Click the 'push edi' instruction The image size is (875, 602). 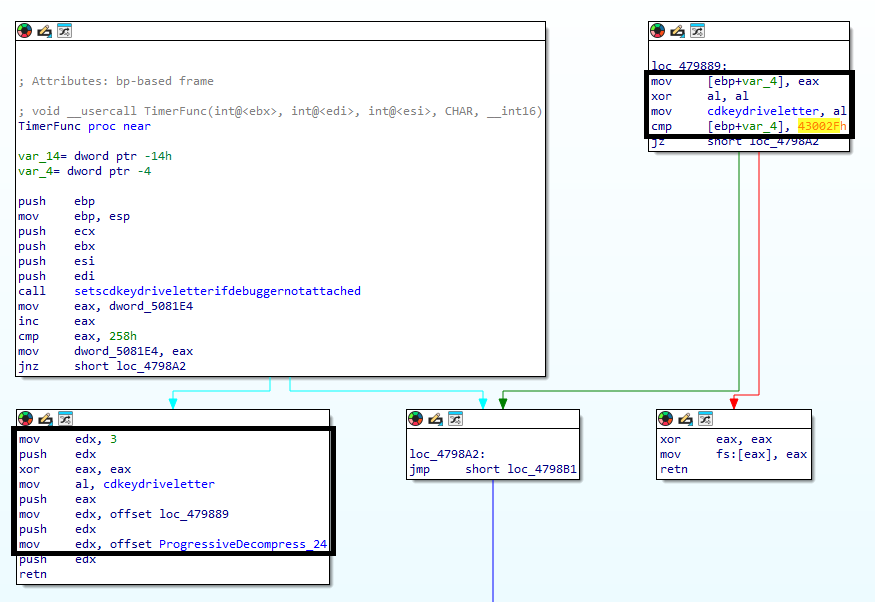56,276
